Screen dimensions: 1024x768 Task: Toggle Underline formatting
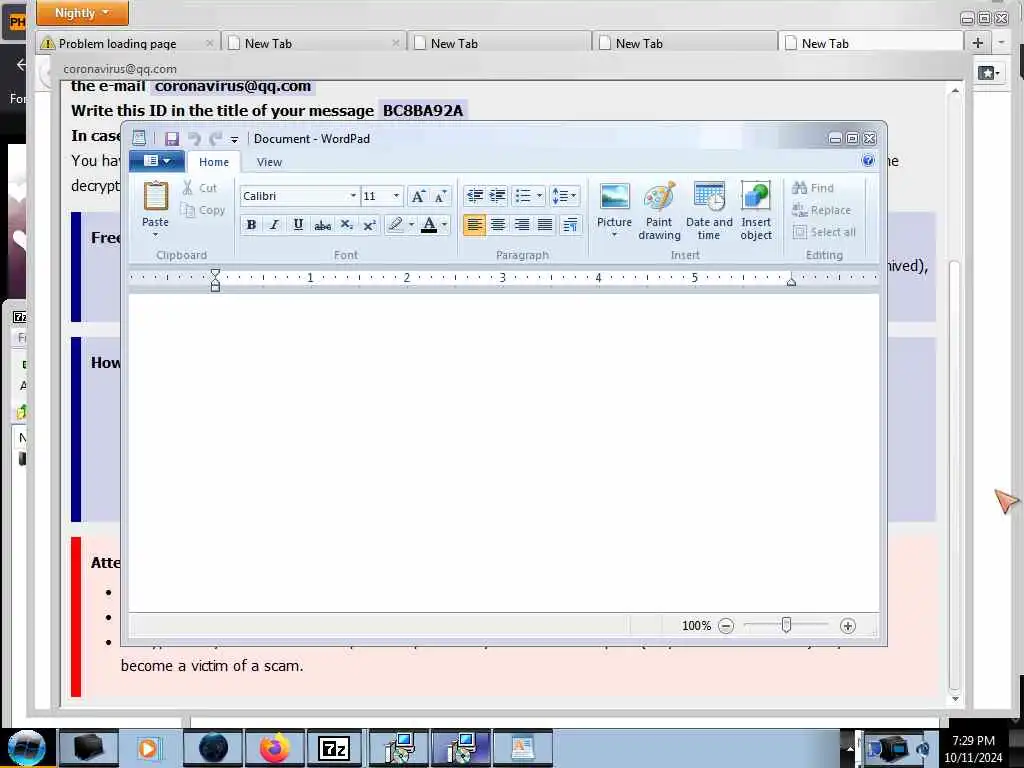coord(298,225)
